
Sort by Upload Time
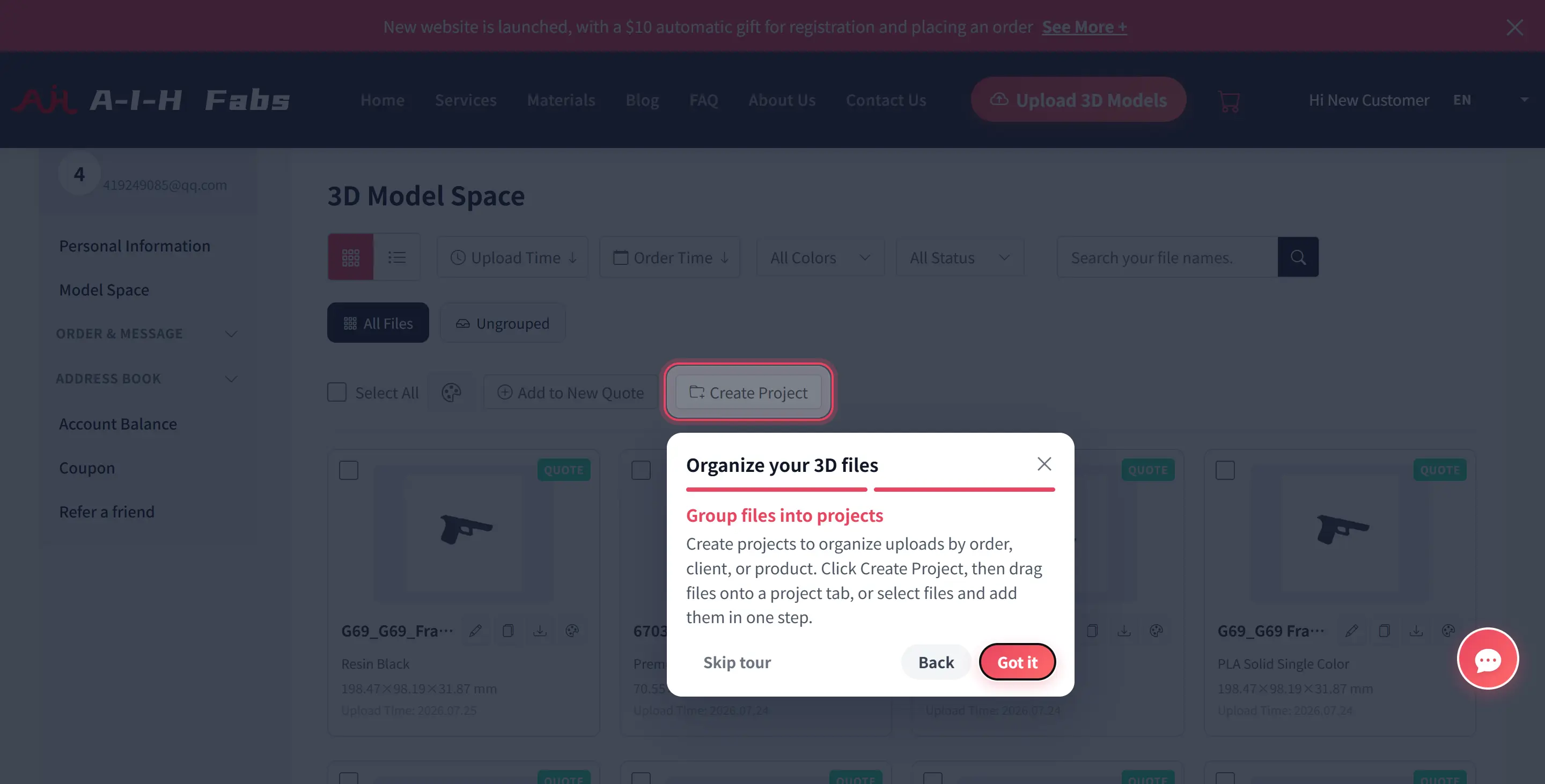click(x=513, y=257)
